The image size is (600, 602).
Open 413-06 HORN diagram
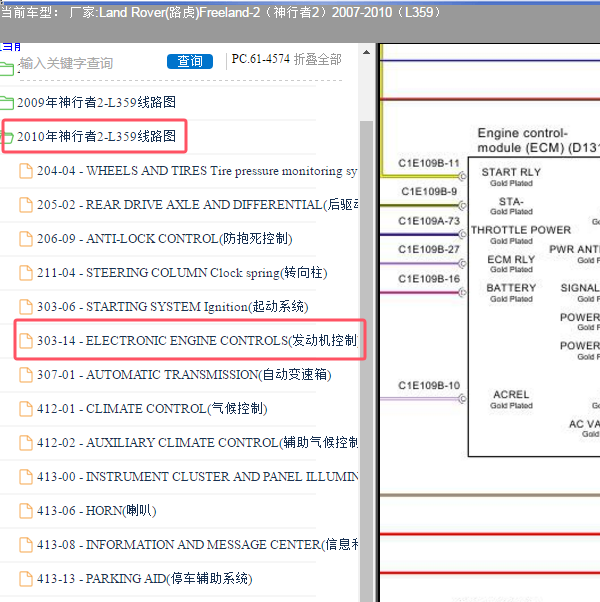(x=96, y=511)
